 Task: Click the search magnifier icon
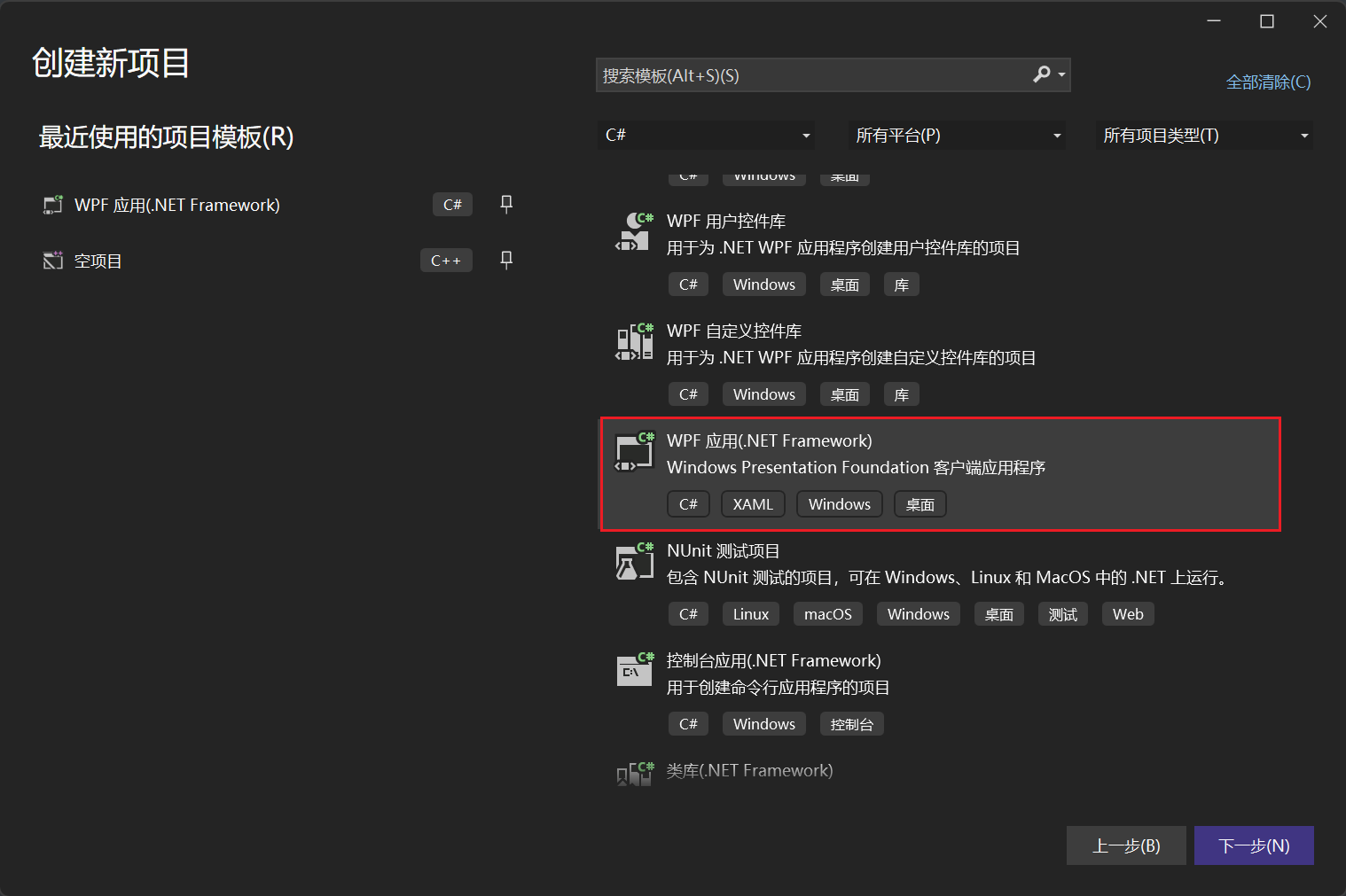pos(1042,74)
